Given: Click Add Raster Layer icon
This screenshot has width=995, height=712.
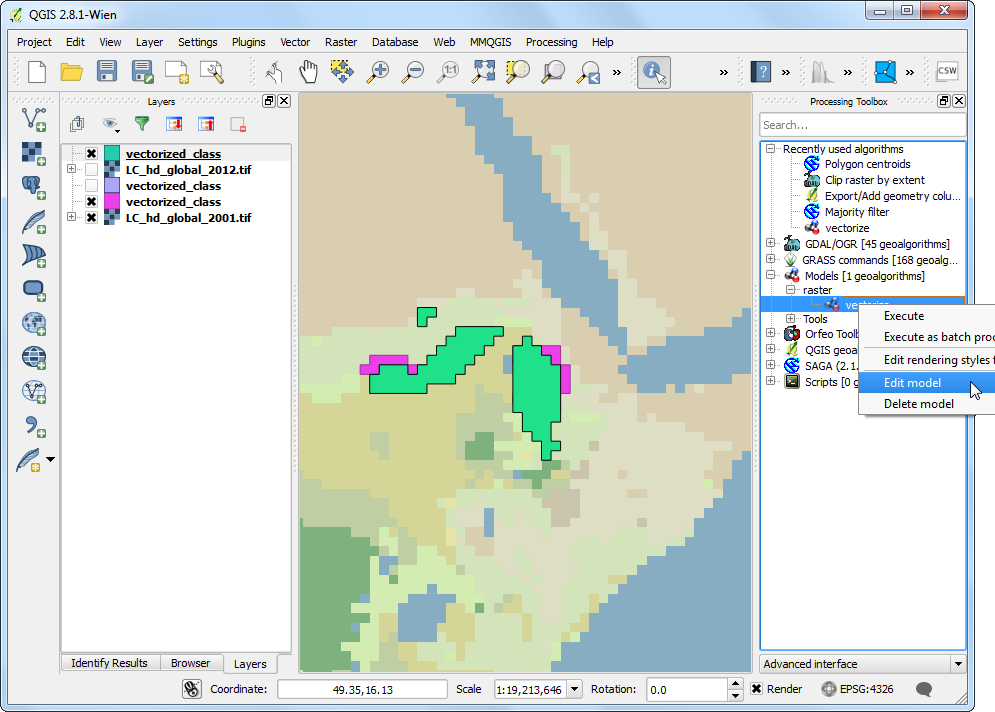Looking at the screenshot, I should coord(33,153).
